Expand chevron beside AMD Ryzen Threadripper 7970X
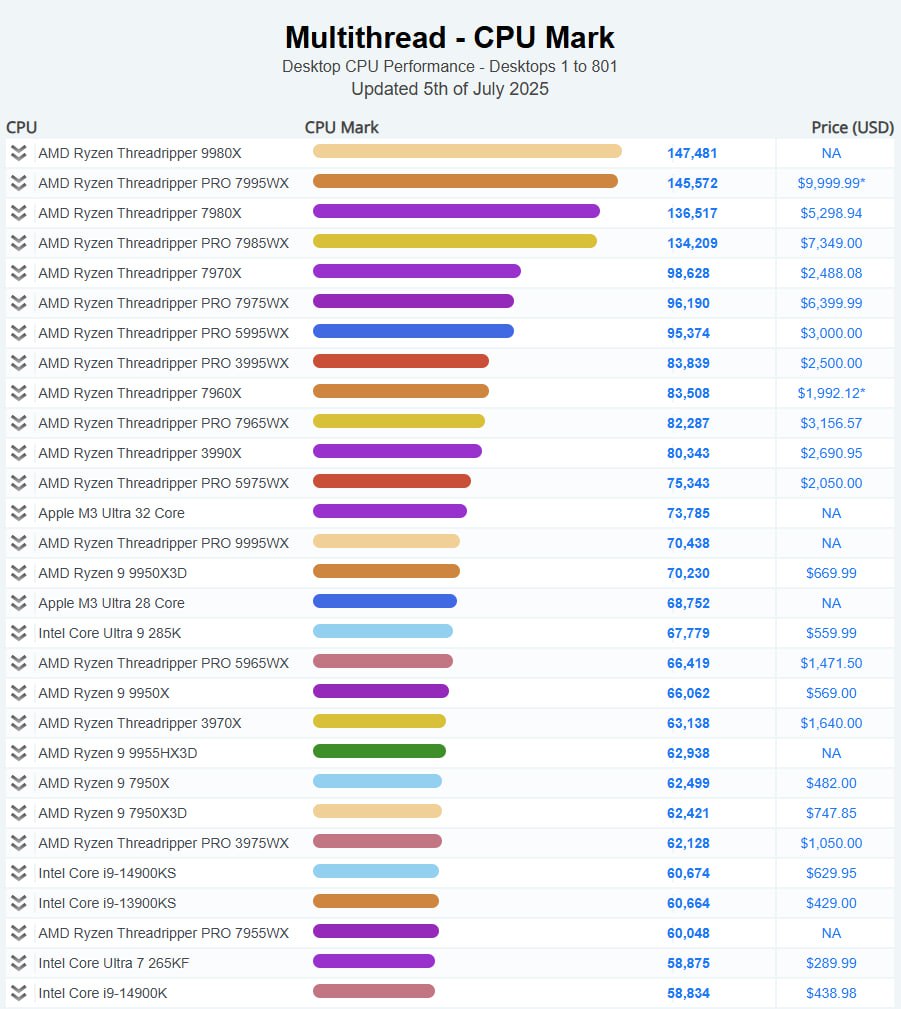 coord(19,273)
